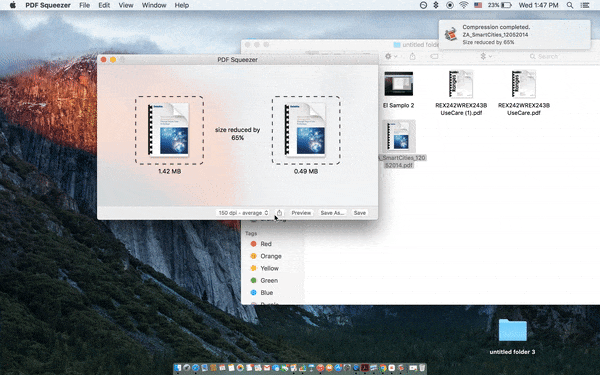
Task: Click the screen recording status icon in menu bar
Action: coord(450,5)
